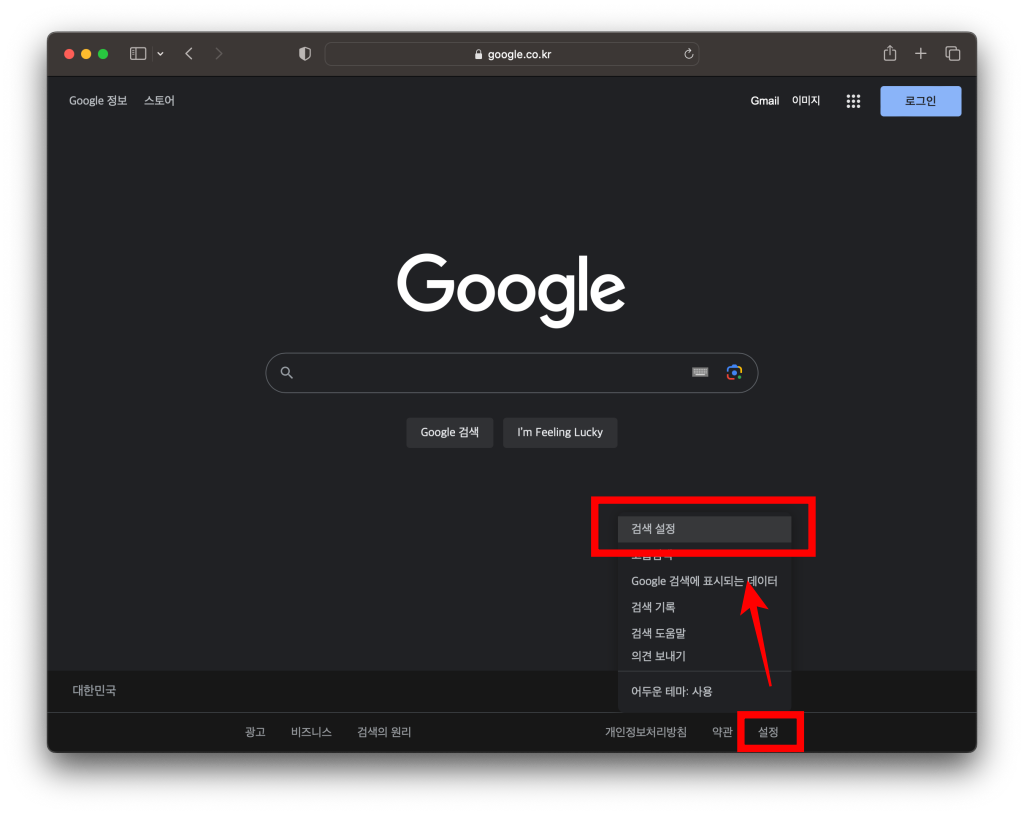Focus the Google search box
1024x815 pixels.
tap(511, 373)
